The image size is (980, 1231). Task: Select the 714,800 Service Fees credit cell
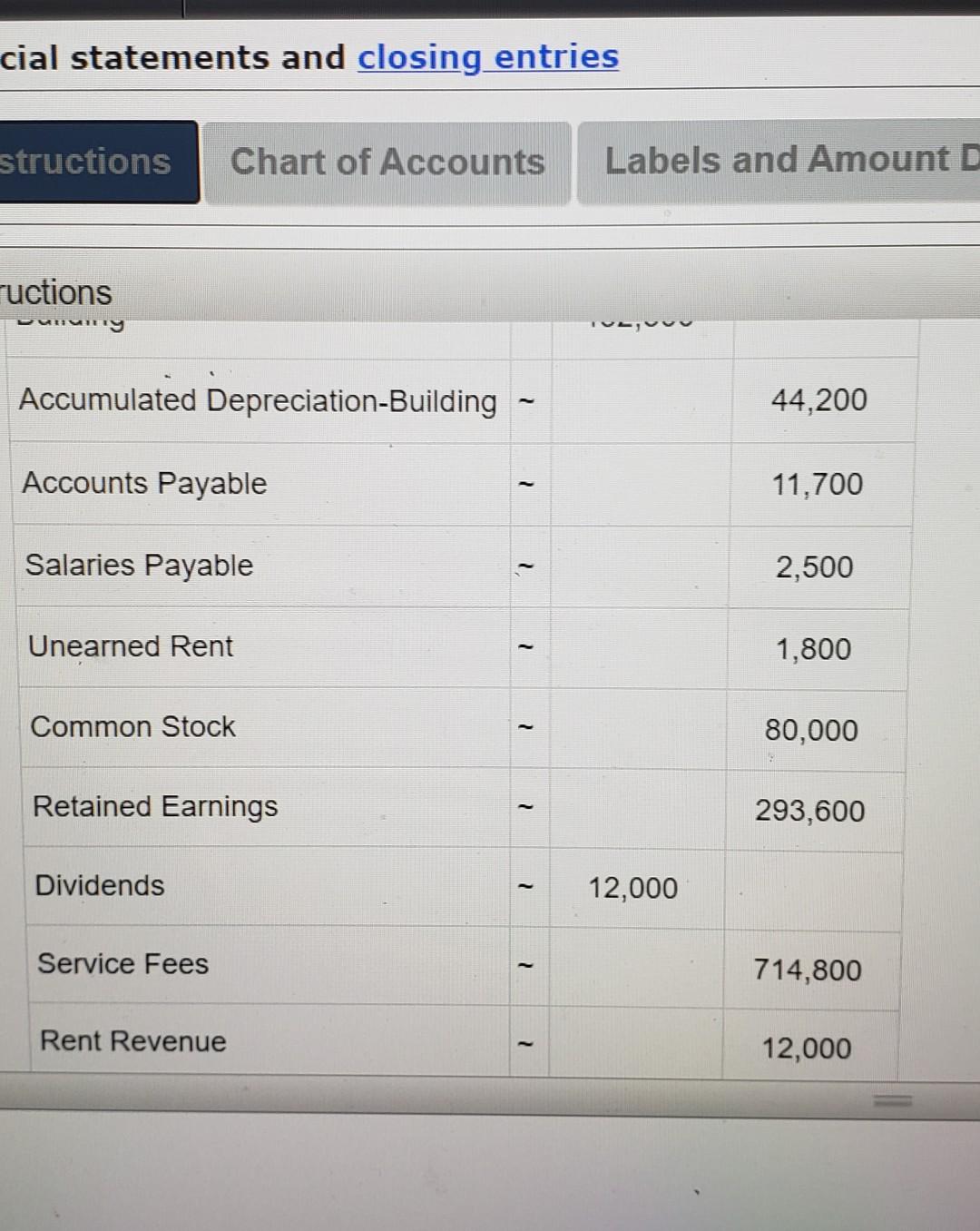[x=808, y=970]
